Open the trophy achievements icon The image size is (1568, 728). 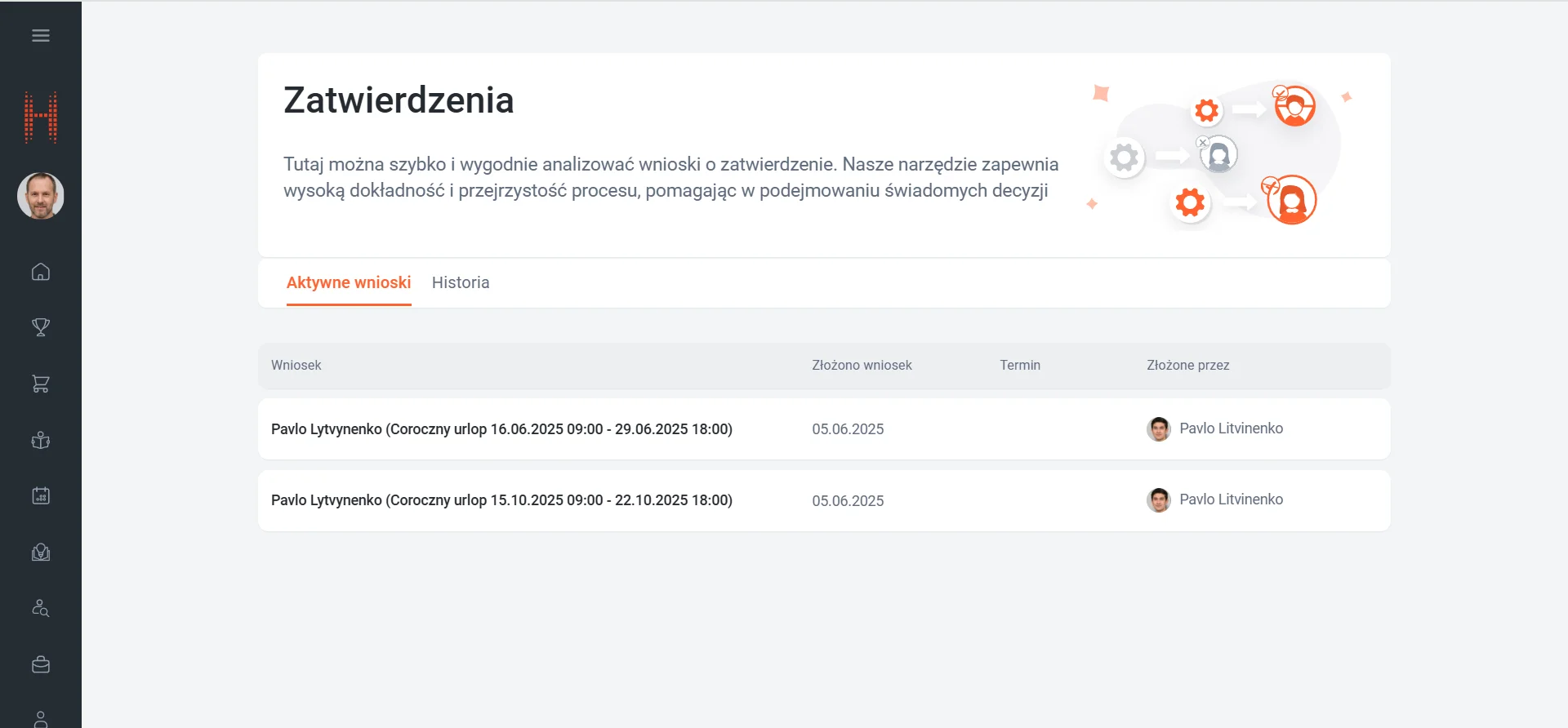[x=41, y=327]
